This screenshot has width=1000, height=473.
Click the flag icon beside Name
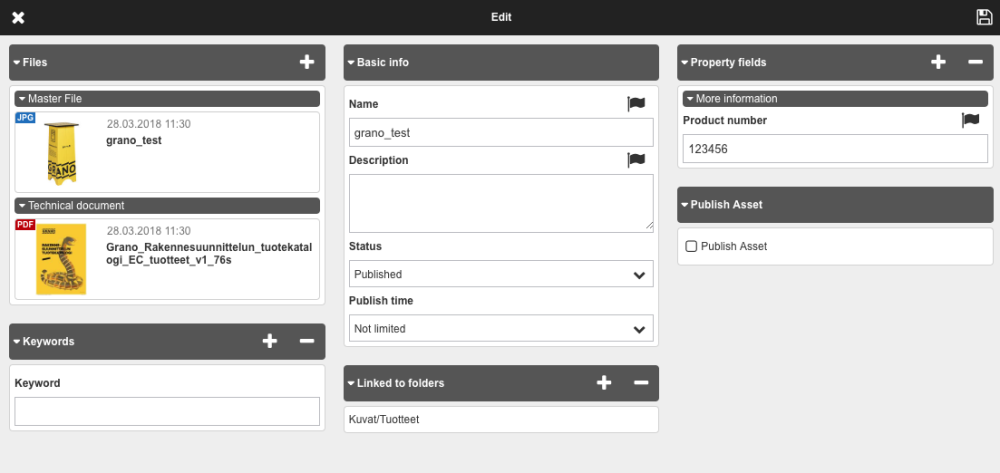point(636,104)
